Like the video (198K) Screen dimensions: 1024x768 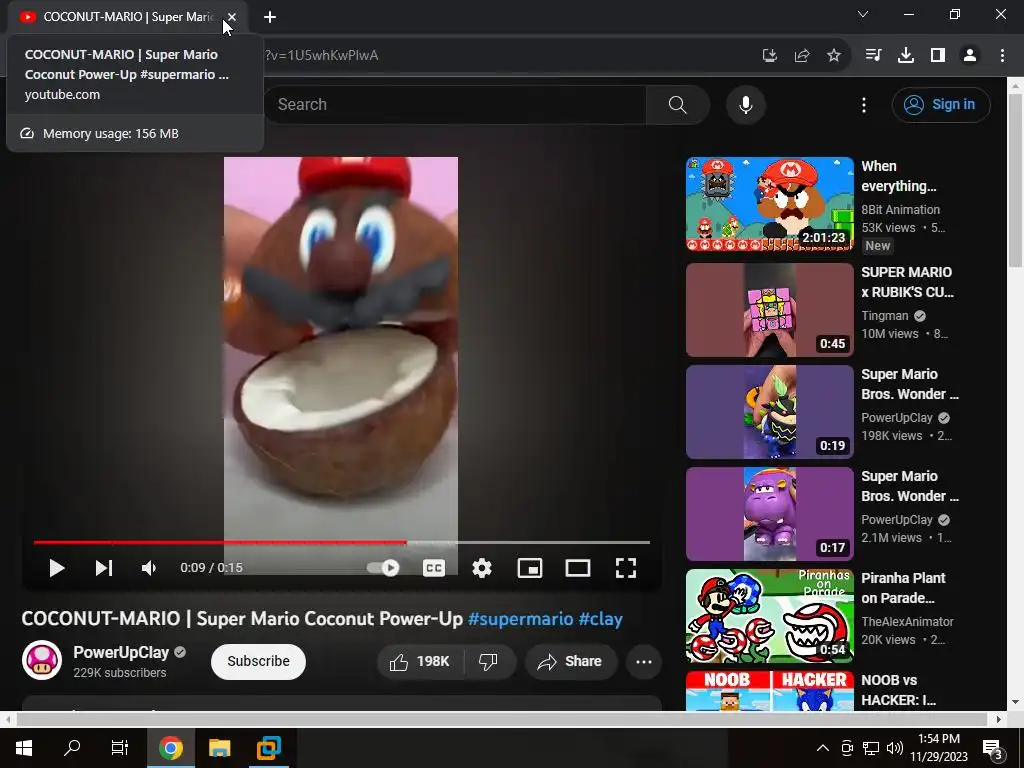pyautogui.click(x=421, y=662)
